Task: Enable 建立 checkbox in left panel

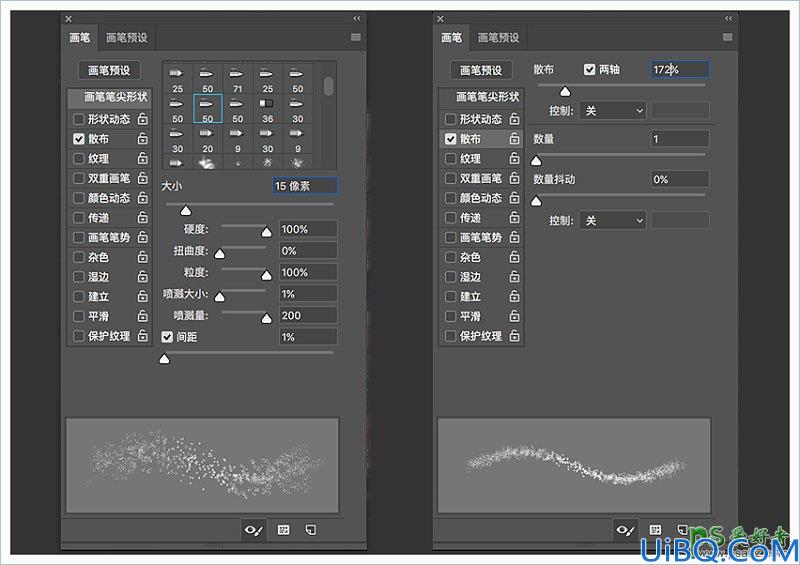Action: tap(79, 297)
